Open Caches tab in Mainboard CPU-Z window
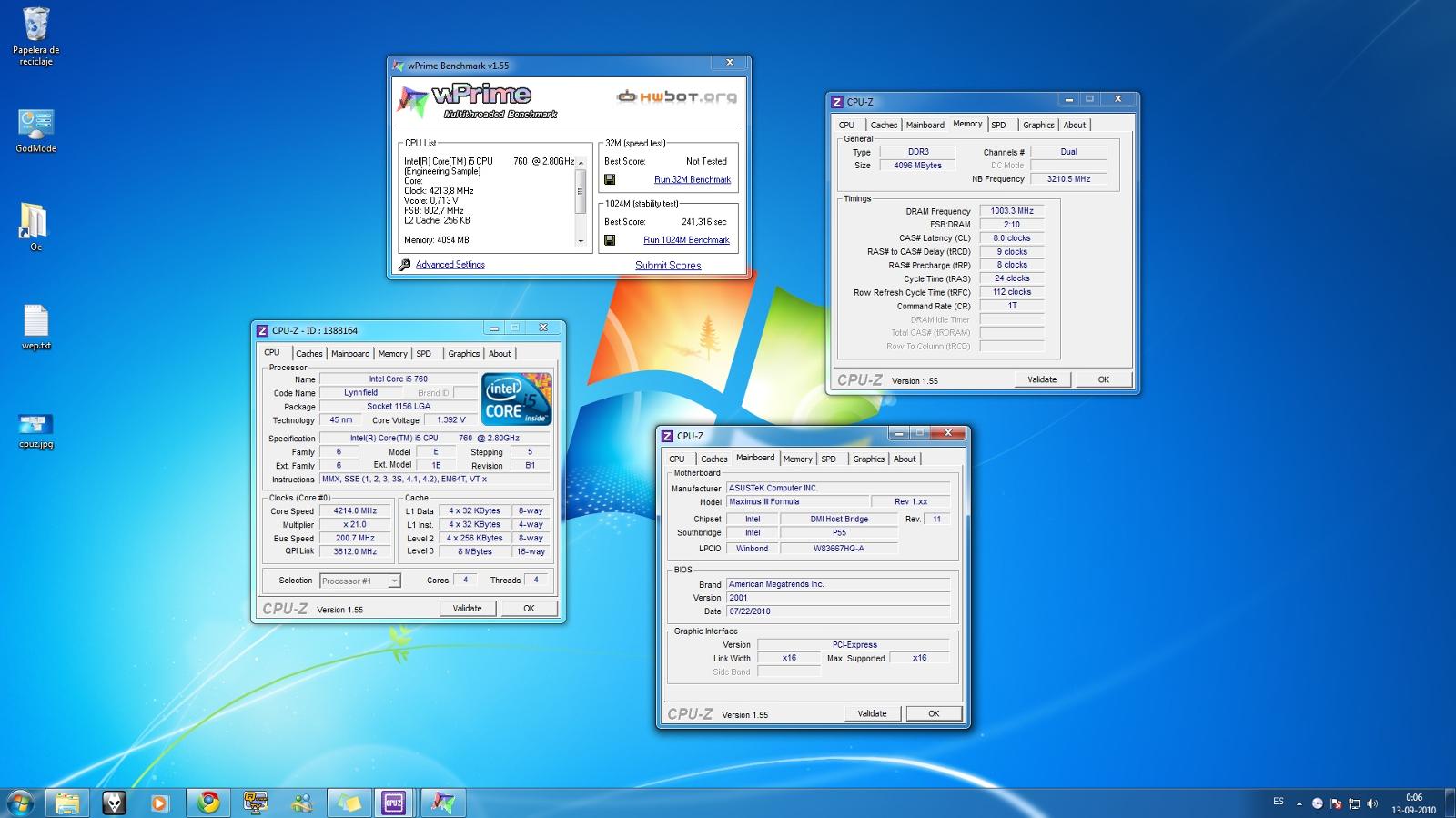 point(714,459)
